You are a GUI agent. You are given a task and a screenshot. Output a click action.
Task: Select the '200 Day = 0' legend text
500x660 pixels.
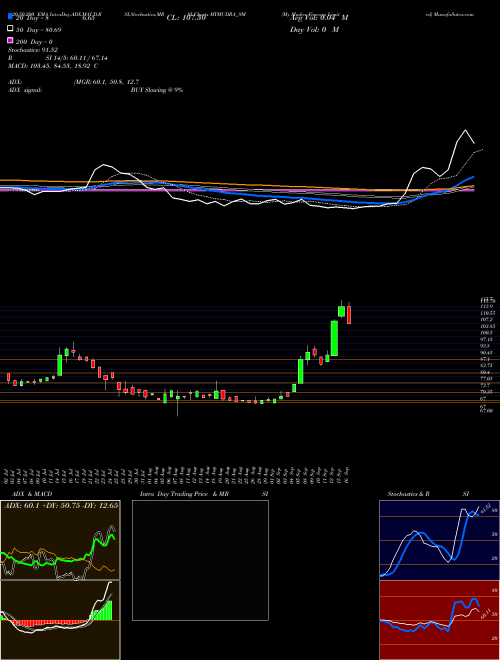click(34, 42)
